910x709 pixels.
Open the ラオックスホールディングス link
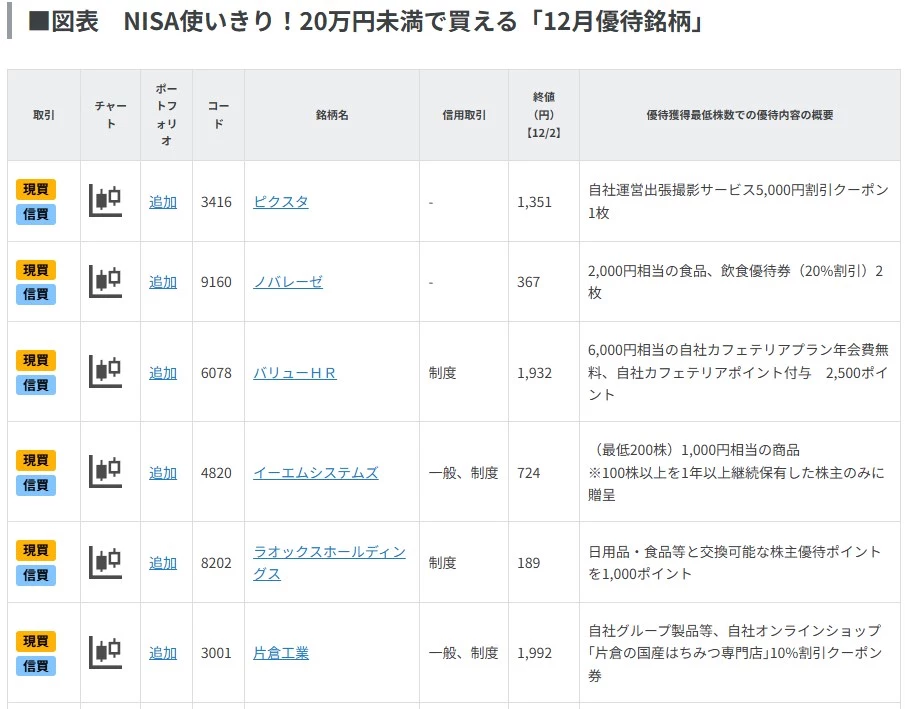click(329, 552)
